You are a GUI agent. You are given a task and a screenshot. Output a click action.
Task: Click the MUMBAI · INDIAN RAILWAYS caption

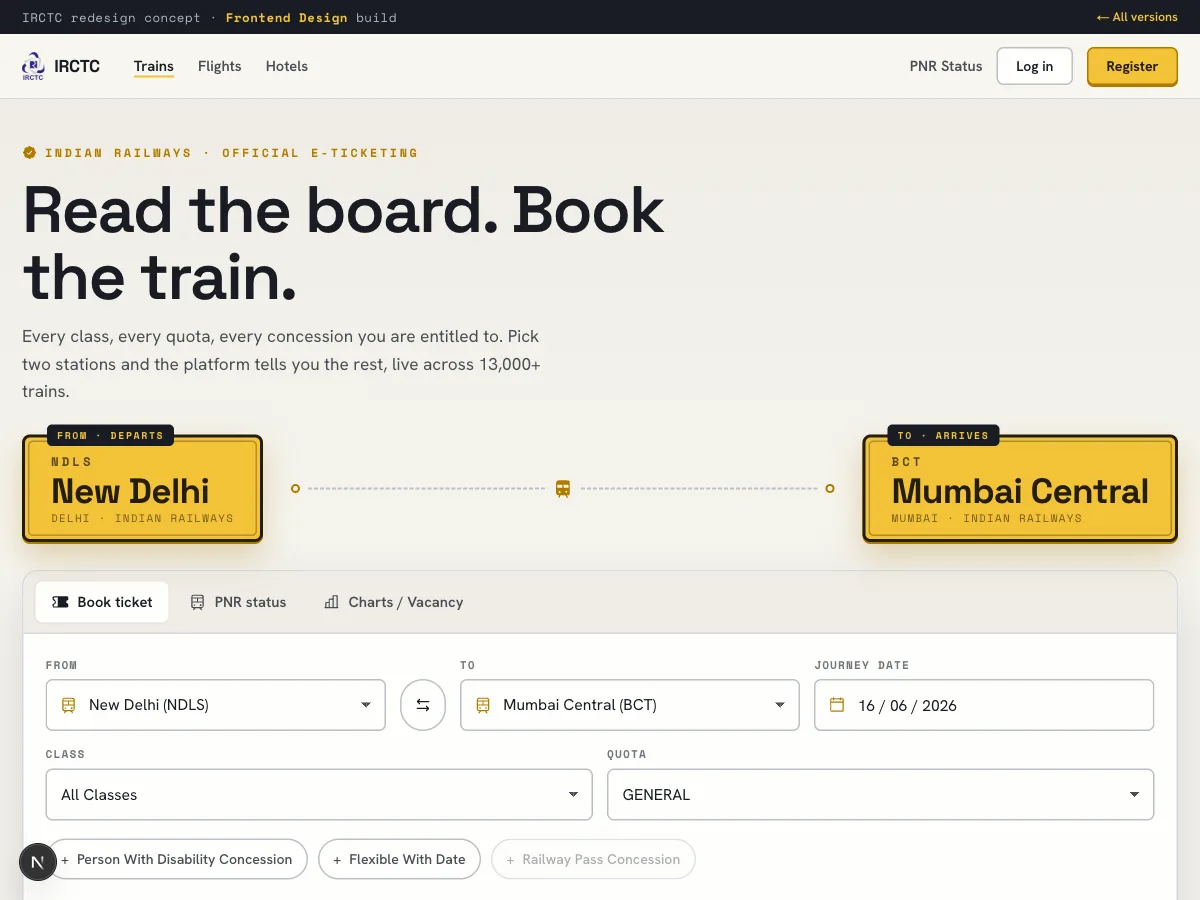click(x=987, y=518)
